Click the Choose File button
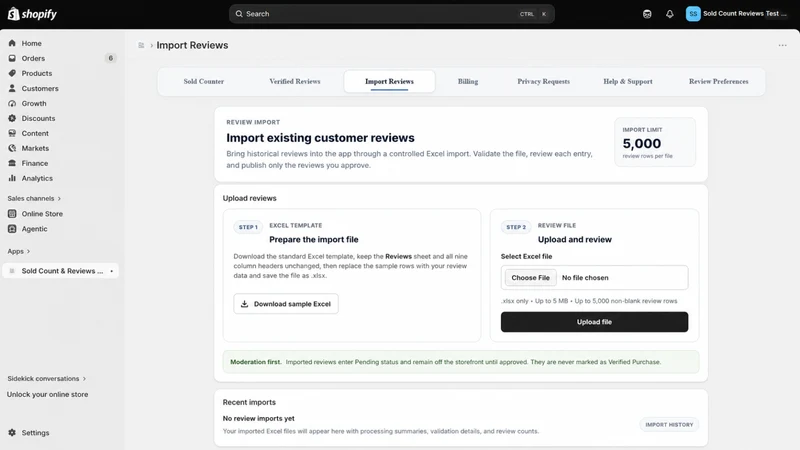The height and width of the screenshot is (450, 800). click(x=530, y=278)
